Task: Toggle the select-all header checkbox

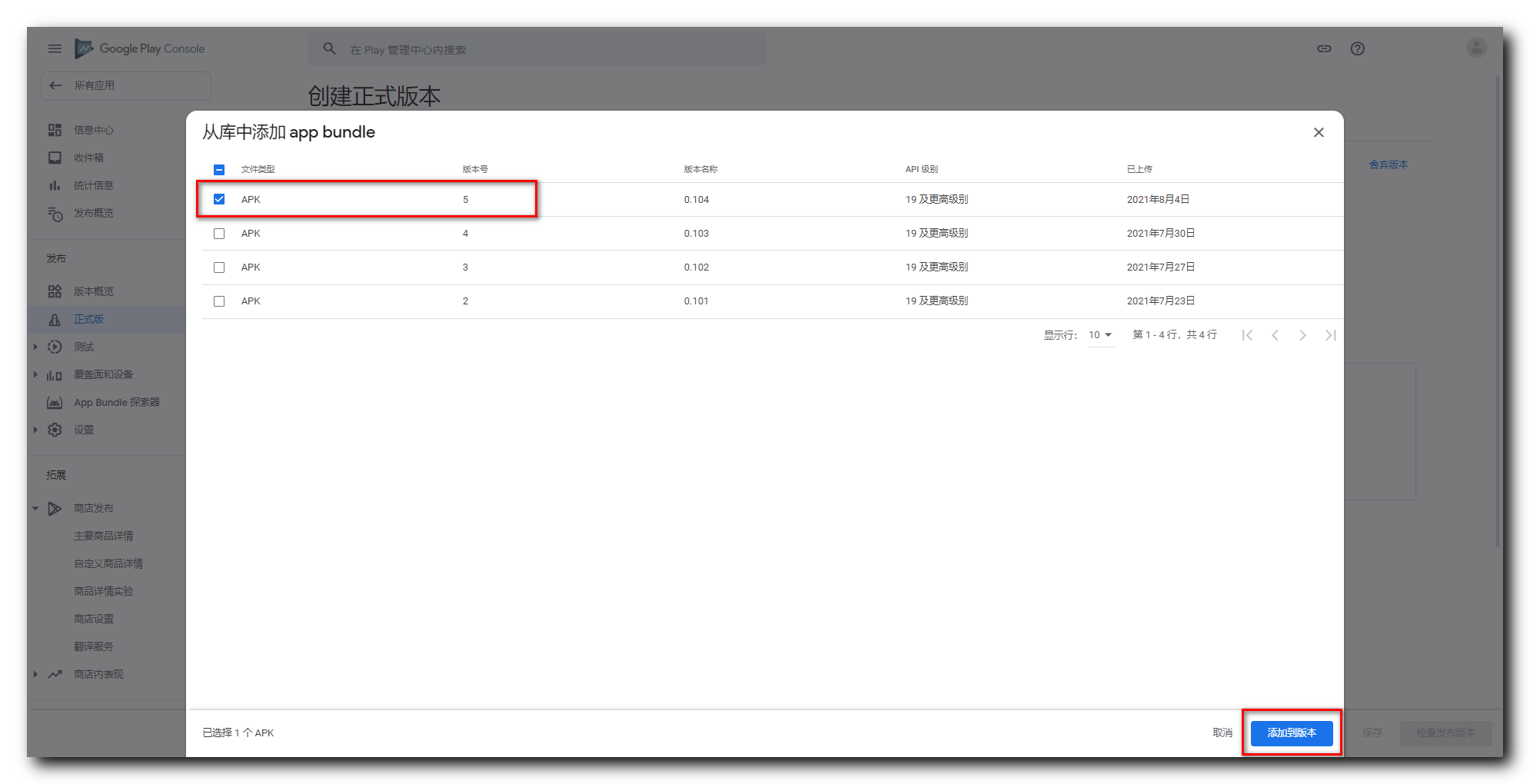Action: tap(219, 169)
